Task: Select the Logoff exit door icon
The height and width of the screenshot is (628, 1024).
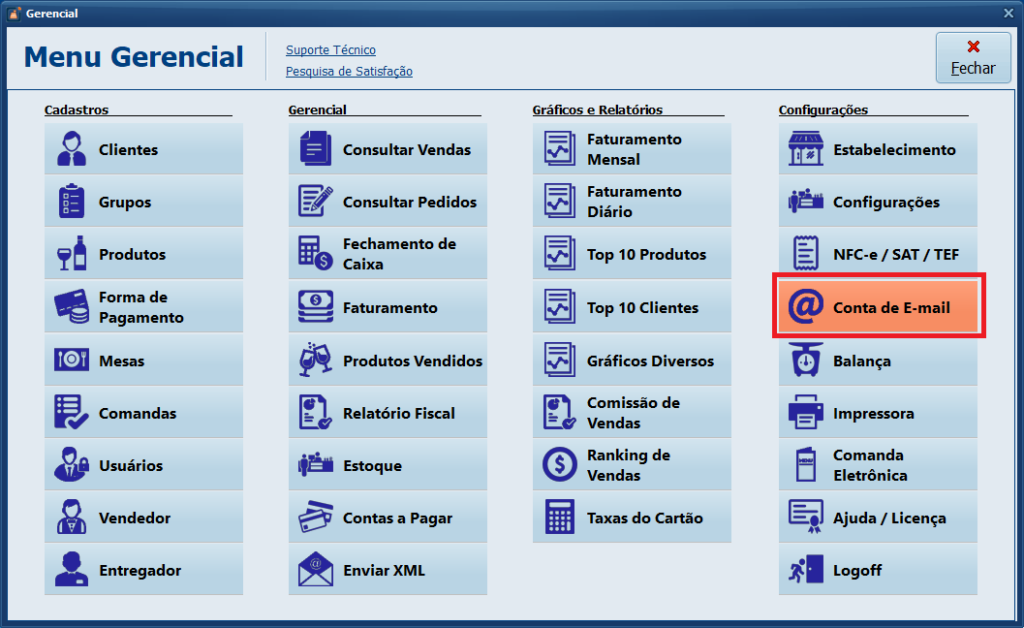Action: click(805, 570)
